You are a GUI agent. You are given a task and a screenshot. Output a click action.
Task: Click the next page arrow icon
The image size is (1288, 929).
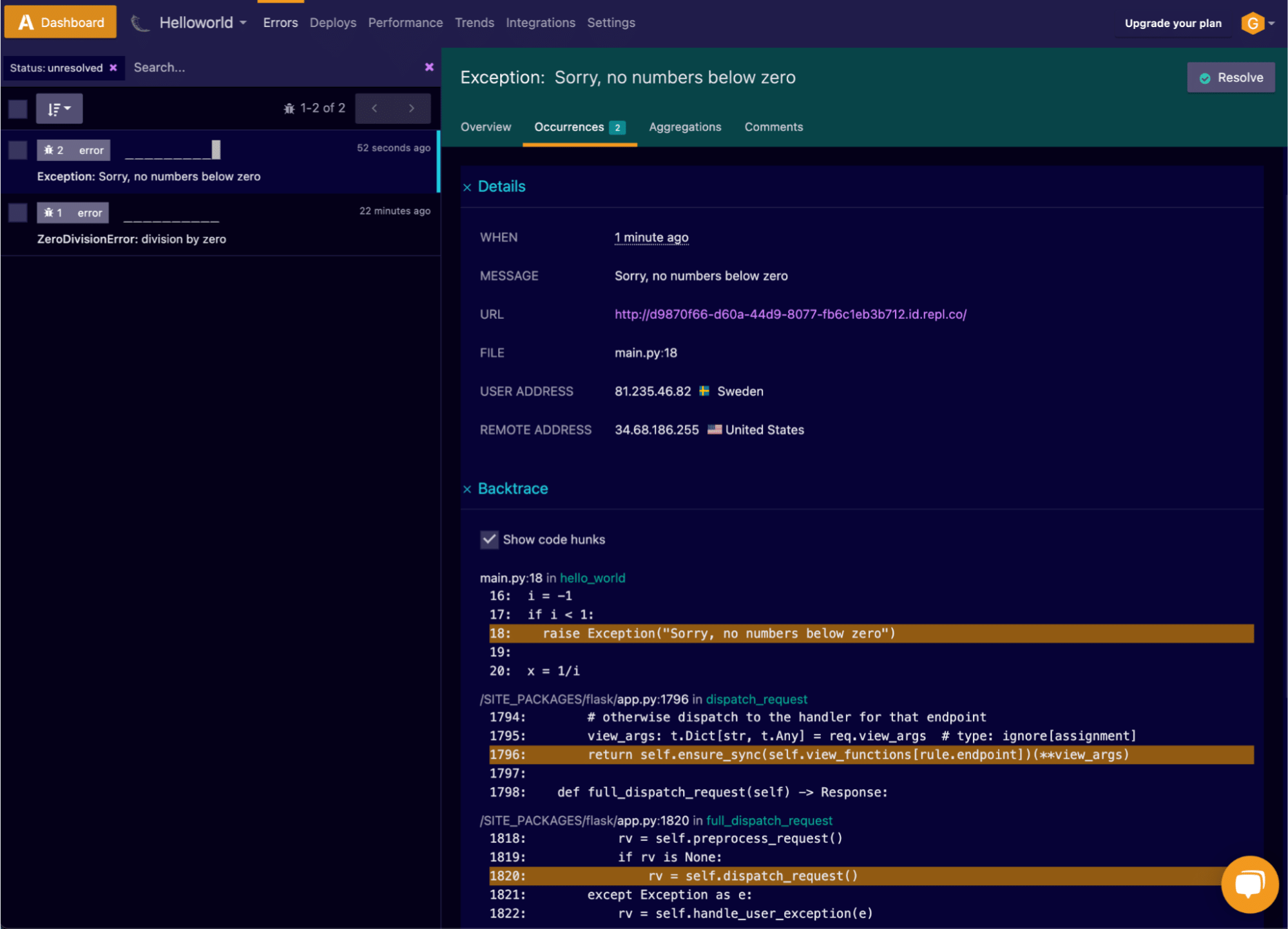[412, 108]
